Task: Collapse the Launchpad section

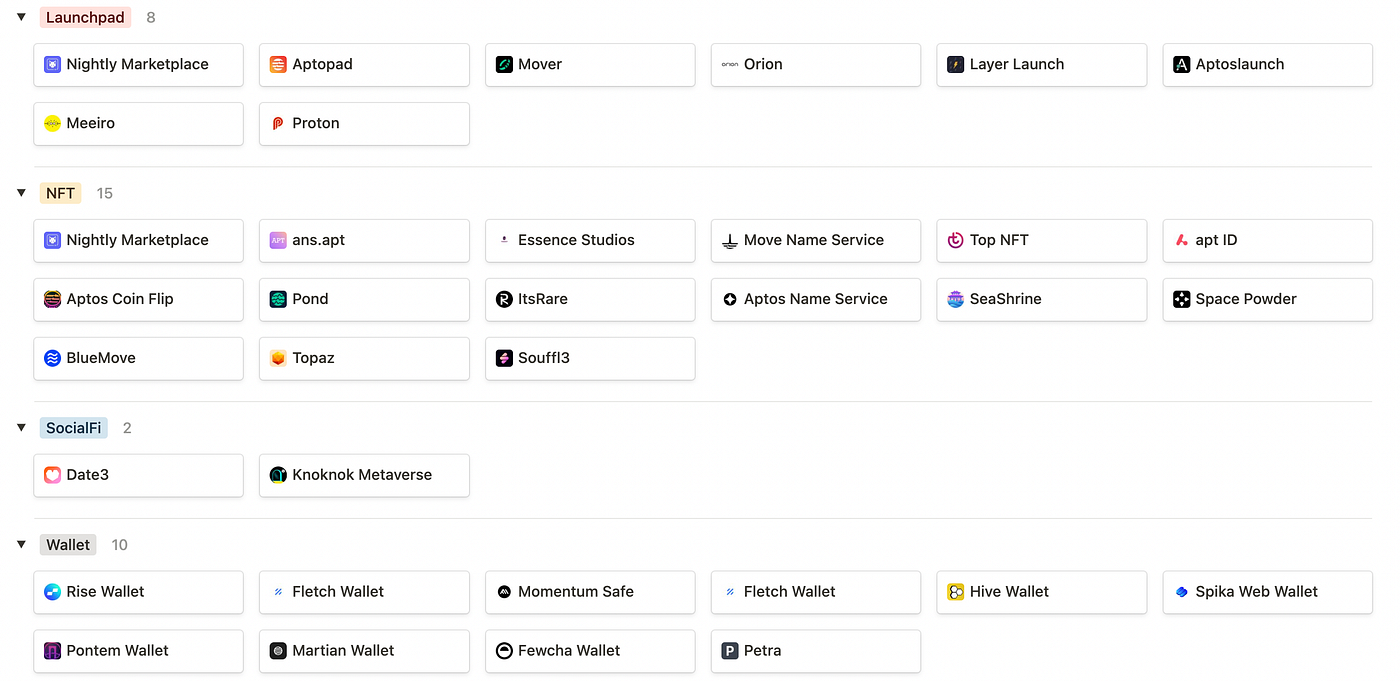Action: tap(21, 16)
